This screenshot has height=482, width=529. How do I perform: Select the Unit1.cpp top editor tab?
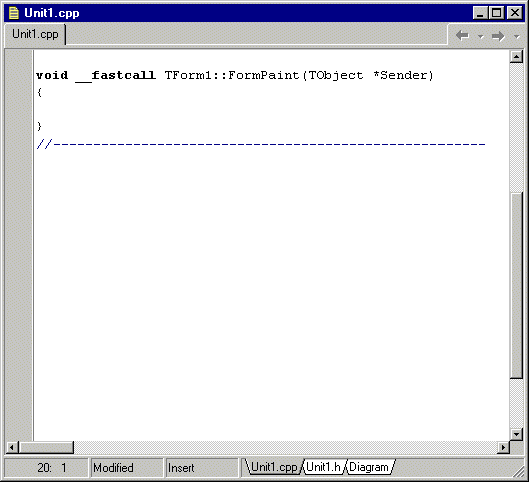tap(35, 34)
